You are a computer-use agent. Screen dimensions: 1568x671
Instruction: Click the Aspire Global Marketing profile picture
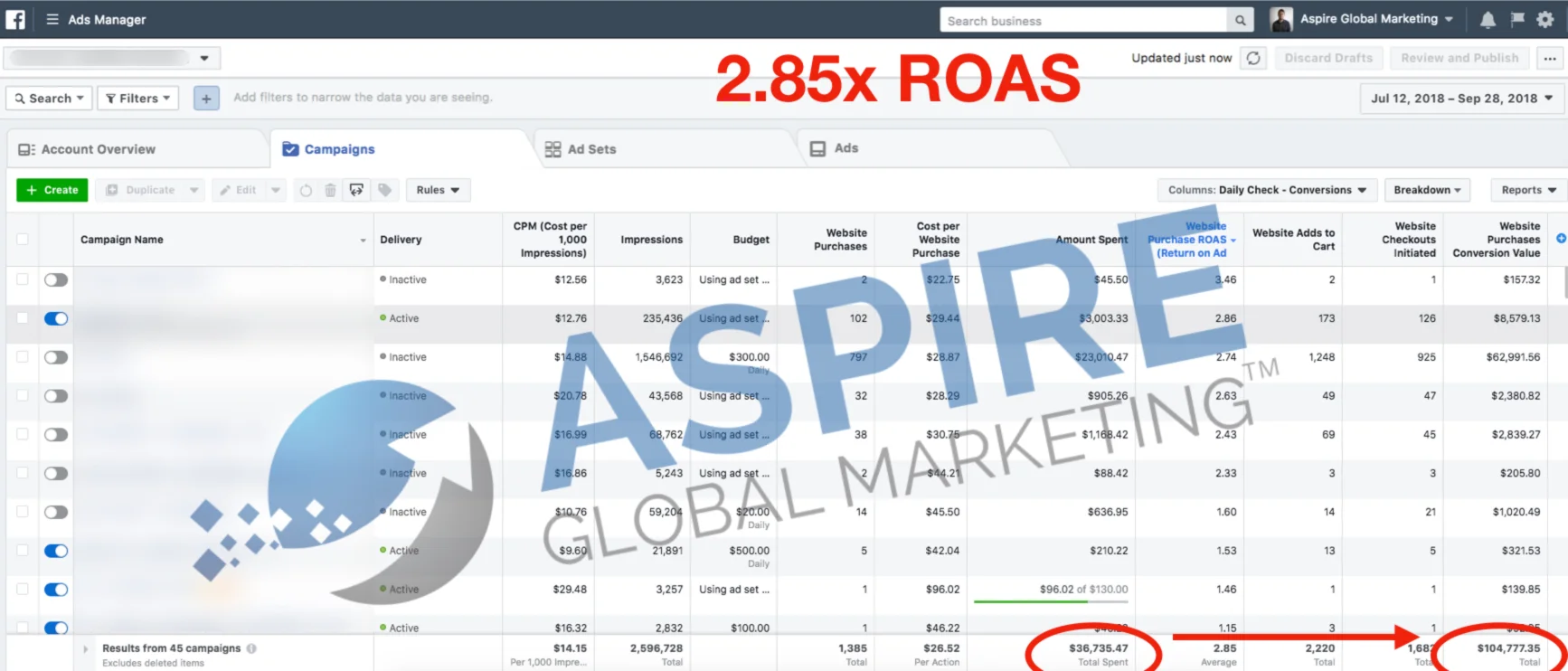[x=1281, y=19]
